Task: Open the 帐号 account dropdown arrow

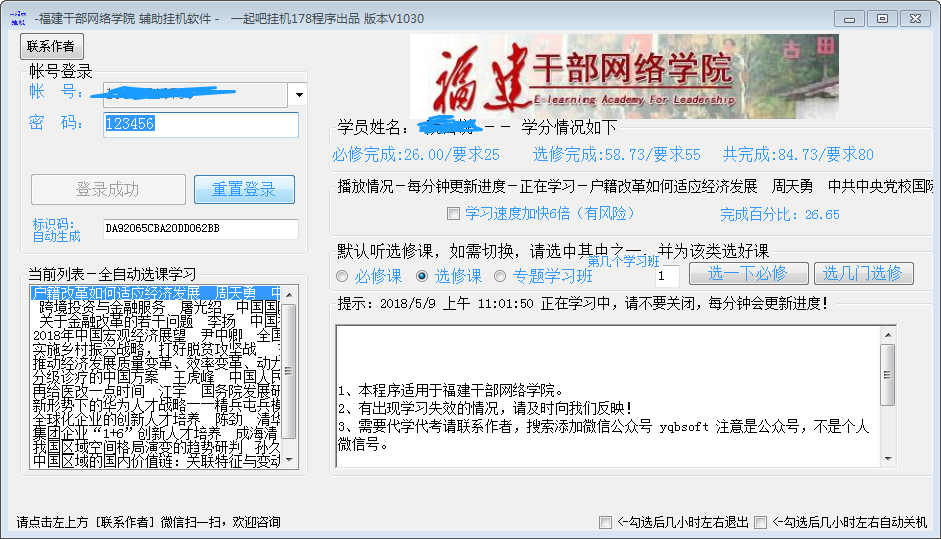Action: point(299,94)
